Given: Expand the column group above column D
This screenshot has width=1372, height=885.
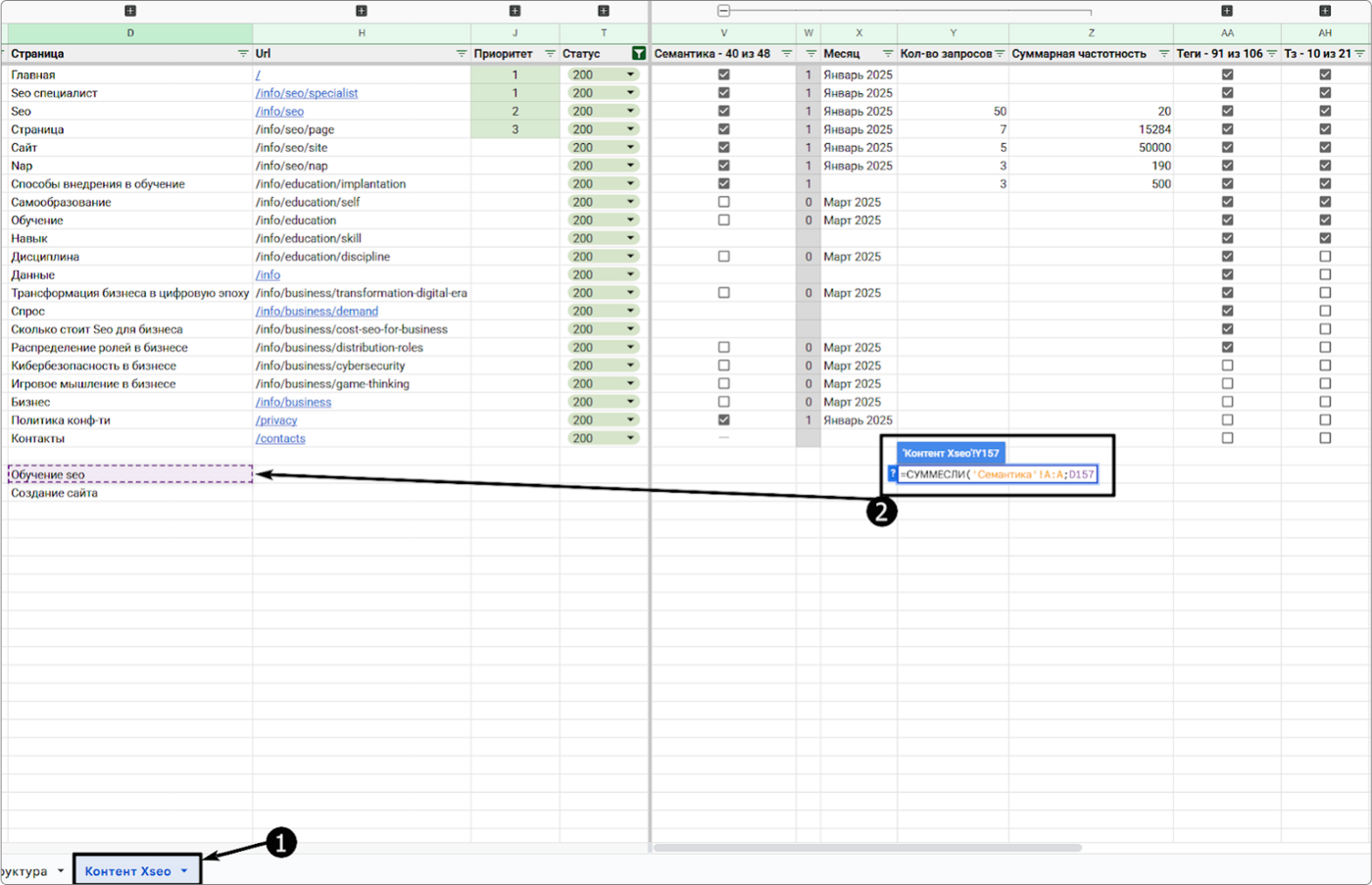Looking at the screenshot, I should pyautogui.click(x=130, y=11).
